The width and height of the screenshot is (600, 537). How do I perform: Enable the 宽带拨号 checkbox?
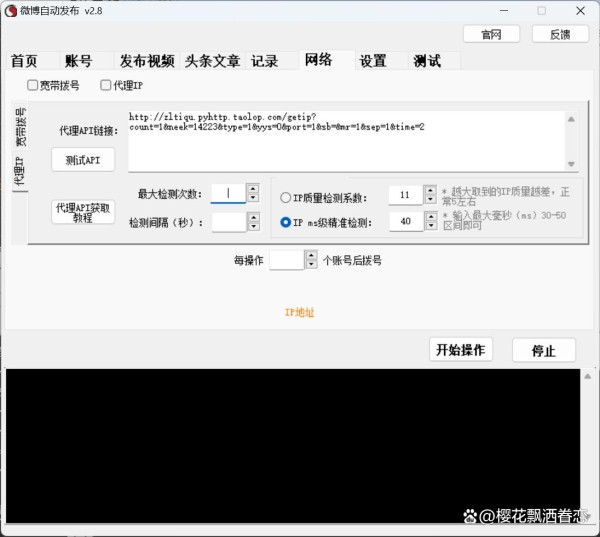pyautogui.click(x=33, y=85)
